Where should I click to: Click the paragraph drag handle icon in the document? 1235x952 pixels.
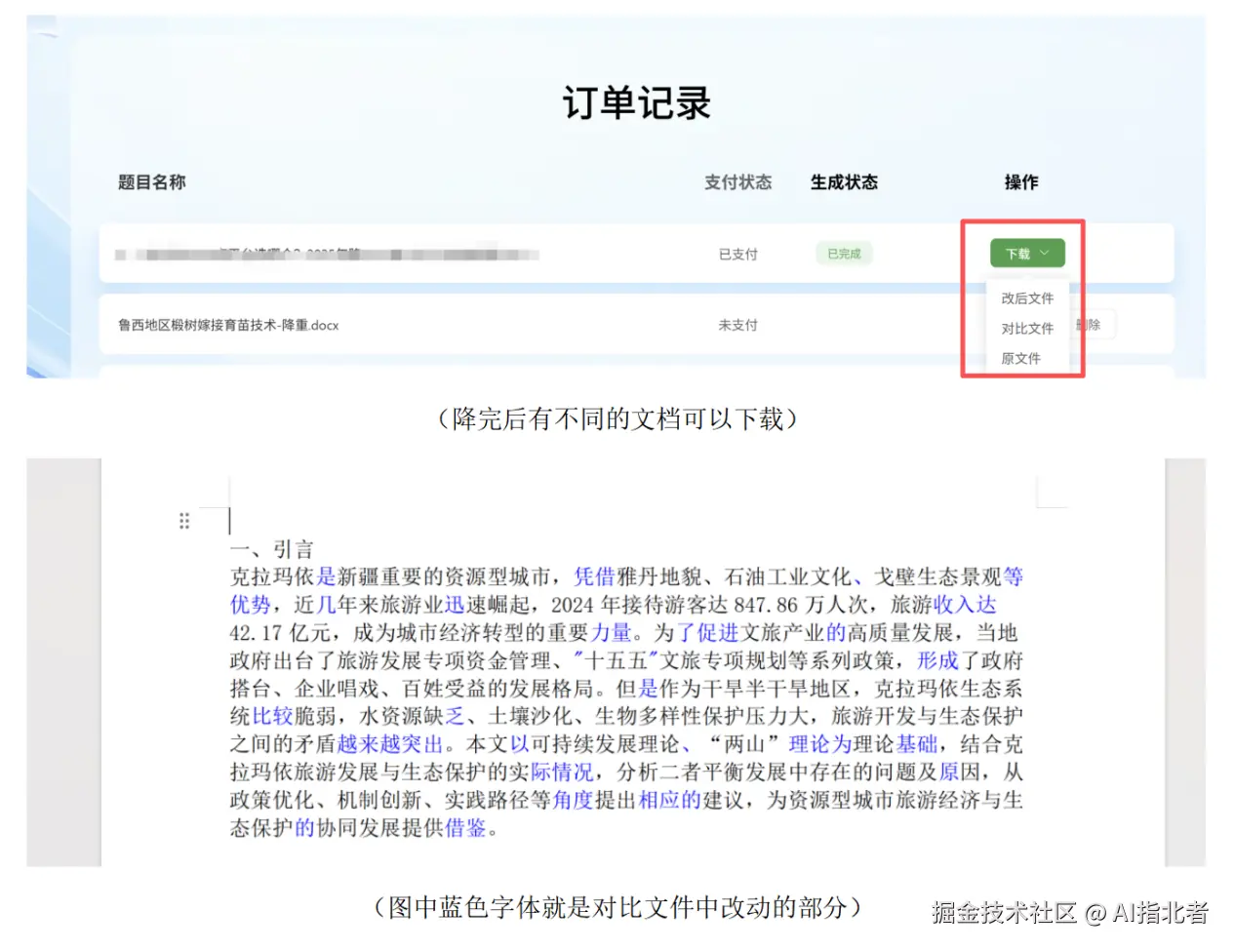[x=184, y=520]
